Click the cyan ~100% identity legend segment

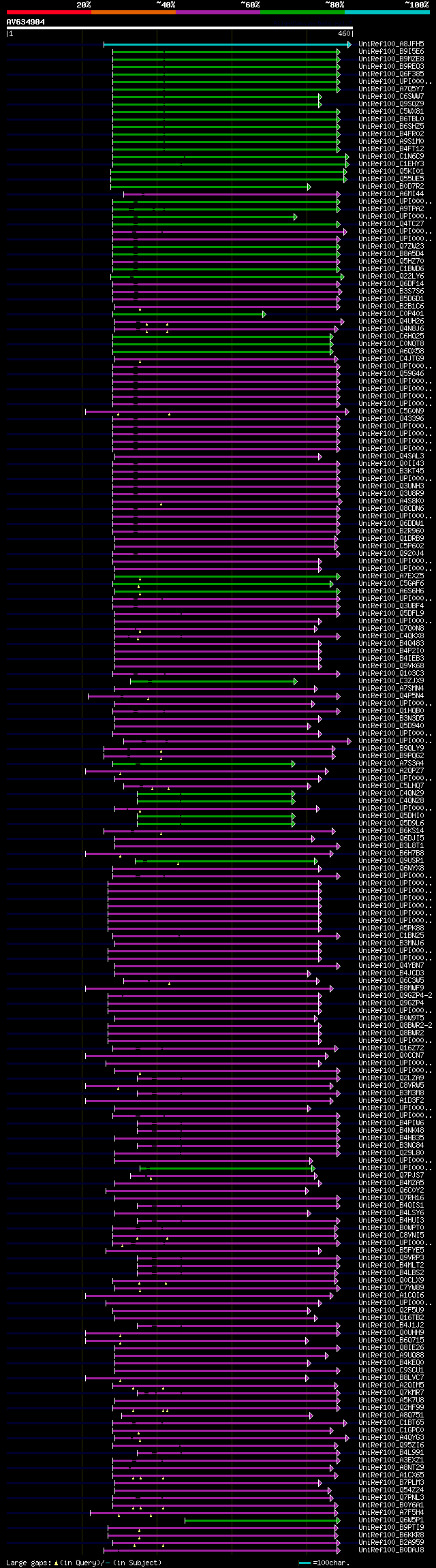[x=387, y=12]
